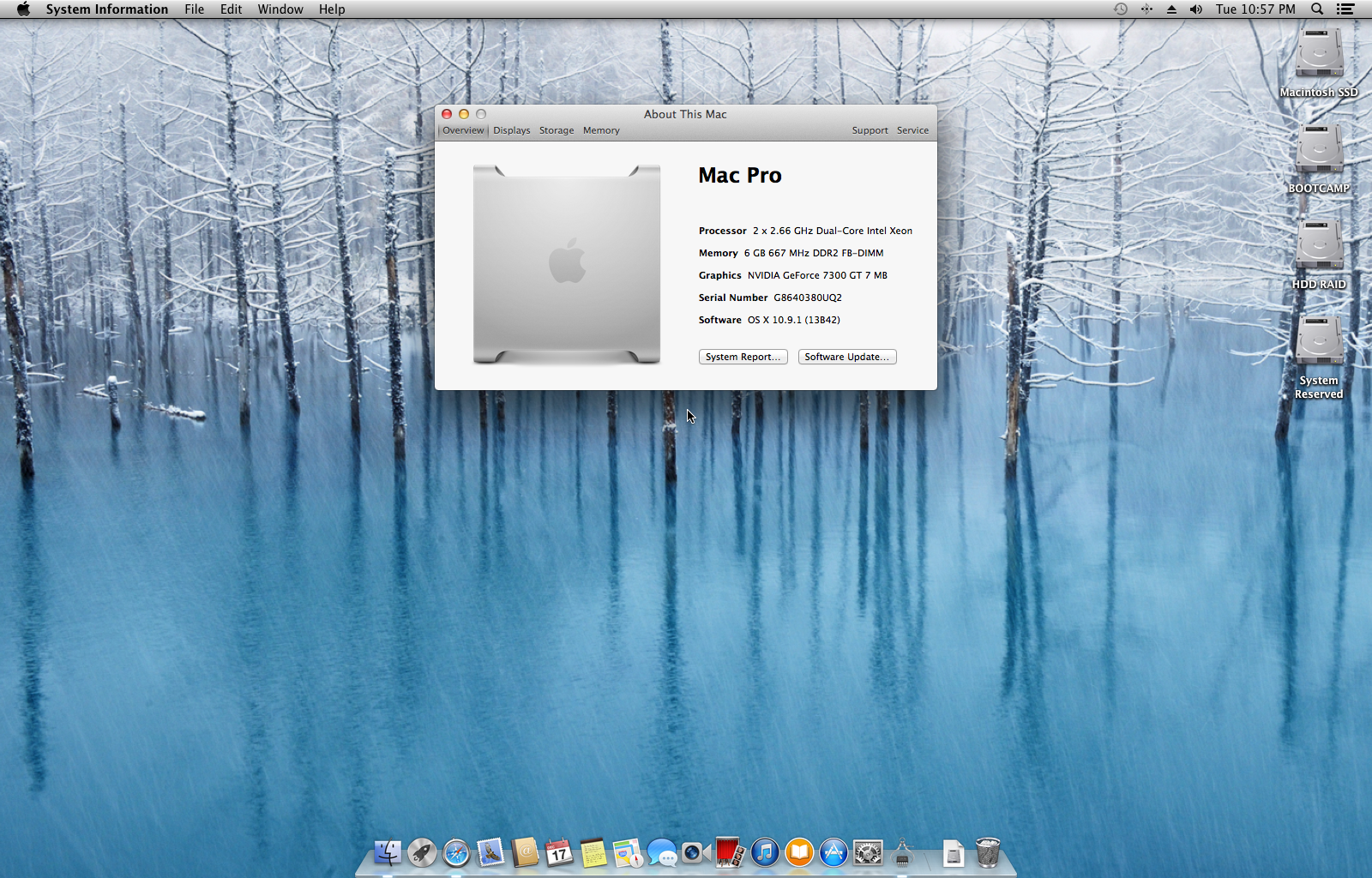Open Messages speech bubble icon
Screen dimensions: 1372x878
click(662, 852)
